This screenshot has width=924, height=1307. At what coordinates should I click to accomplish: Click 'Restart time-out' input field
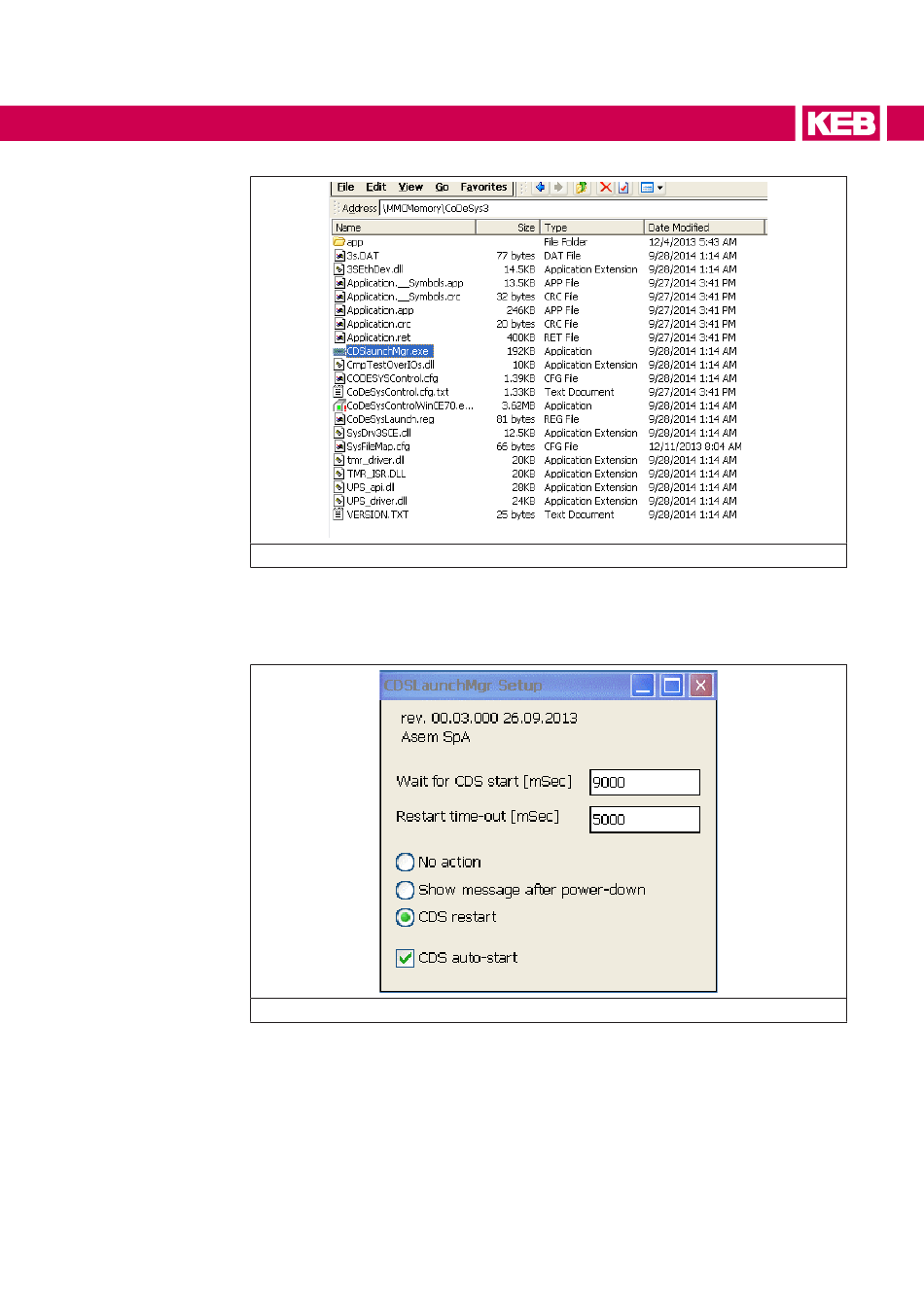pos(645,819)
